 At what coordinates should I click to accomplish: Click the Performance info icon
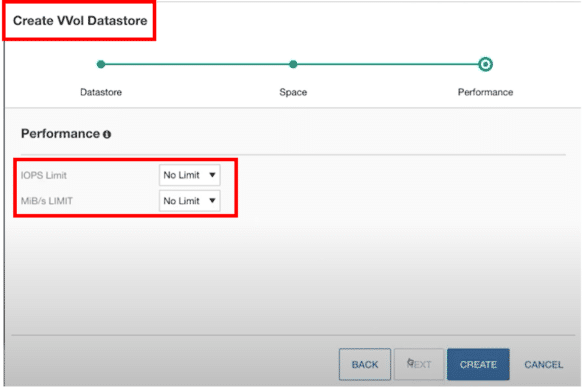click(107, 134)
